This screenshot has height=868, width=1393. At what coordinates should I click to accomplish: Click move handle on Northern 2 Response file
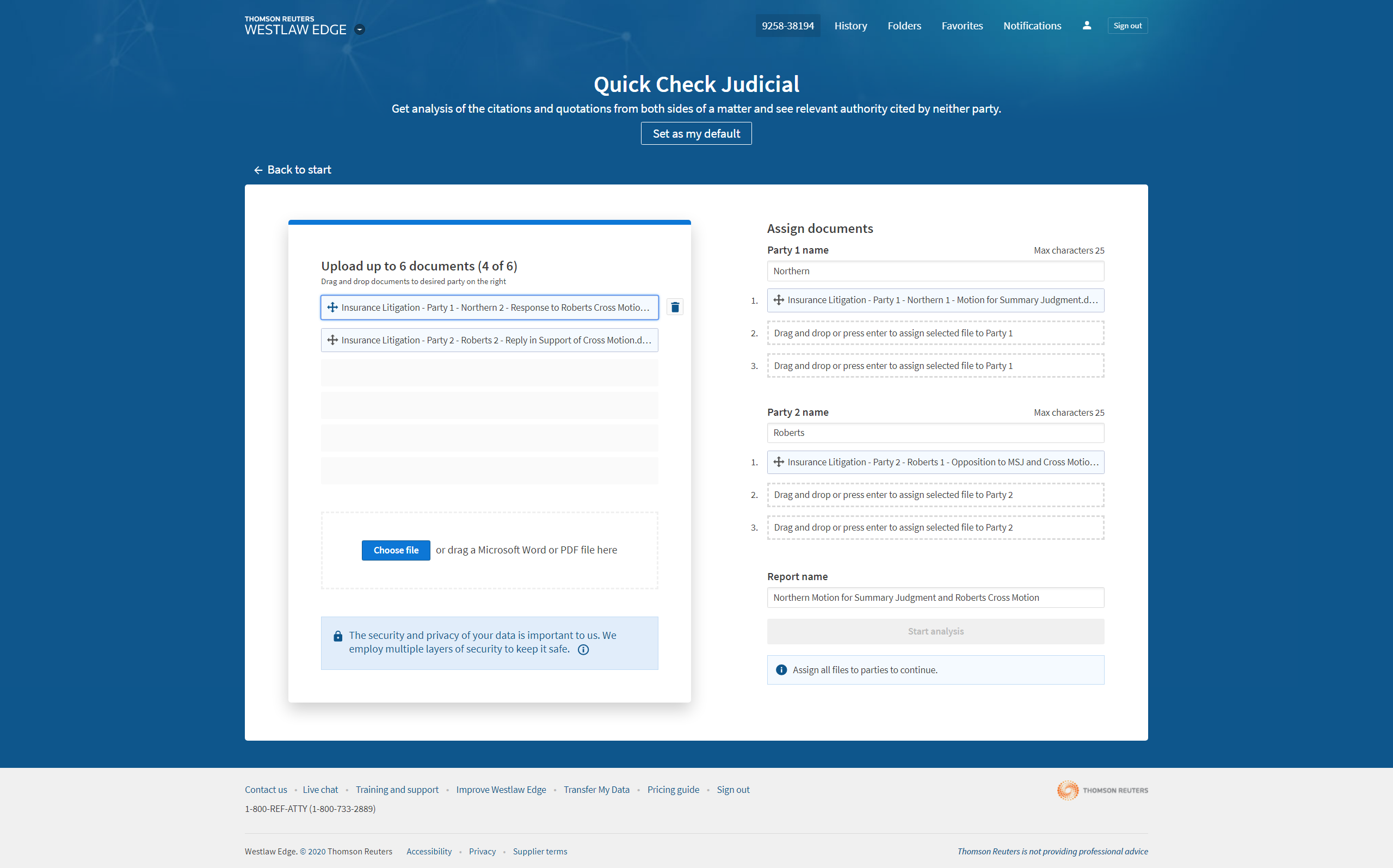[332, 307]
